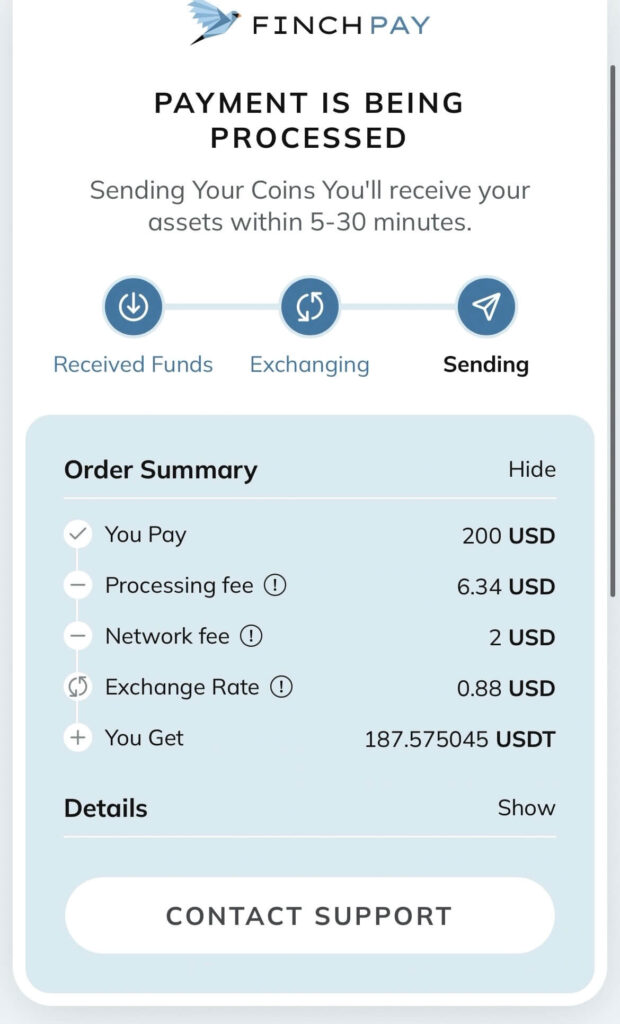Toggle the minus icon beside Processing fee
This screenshot has height=1024, width=620.
pyautogui.click(x=78, y=586)
